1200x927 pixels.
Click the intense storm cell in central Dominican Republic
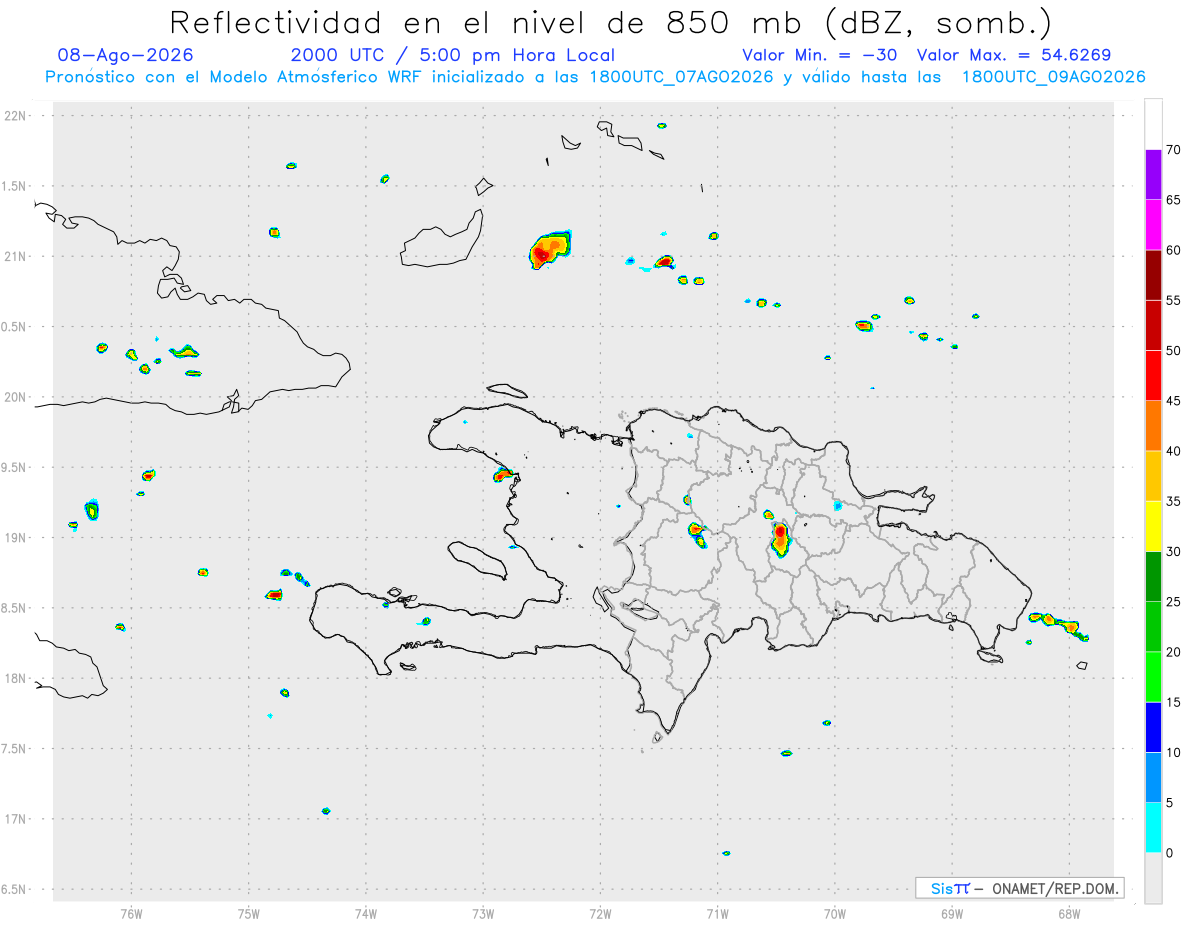(x=781, y=540)
